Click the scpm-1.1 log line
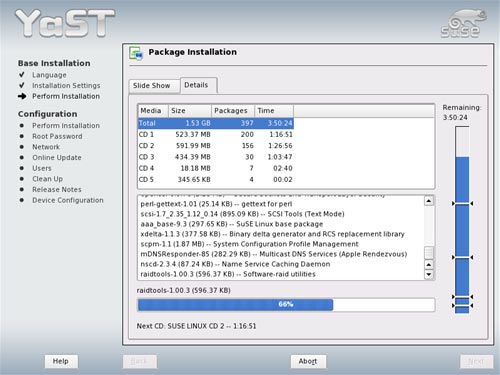 pos(249,244)
